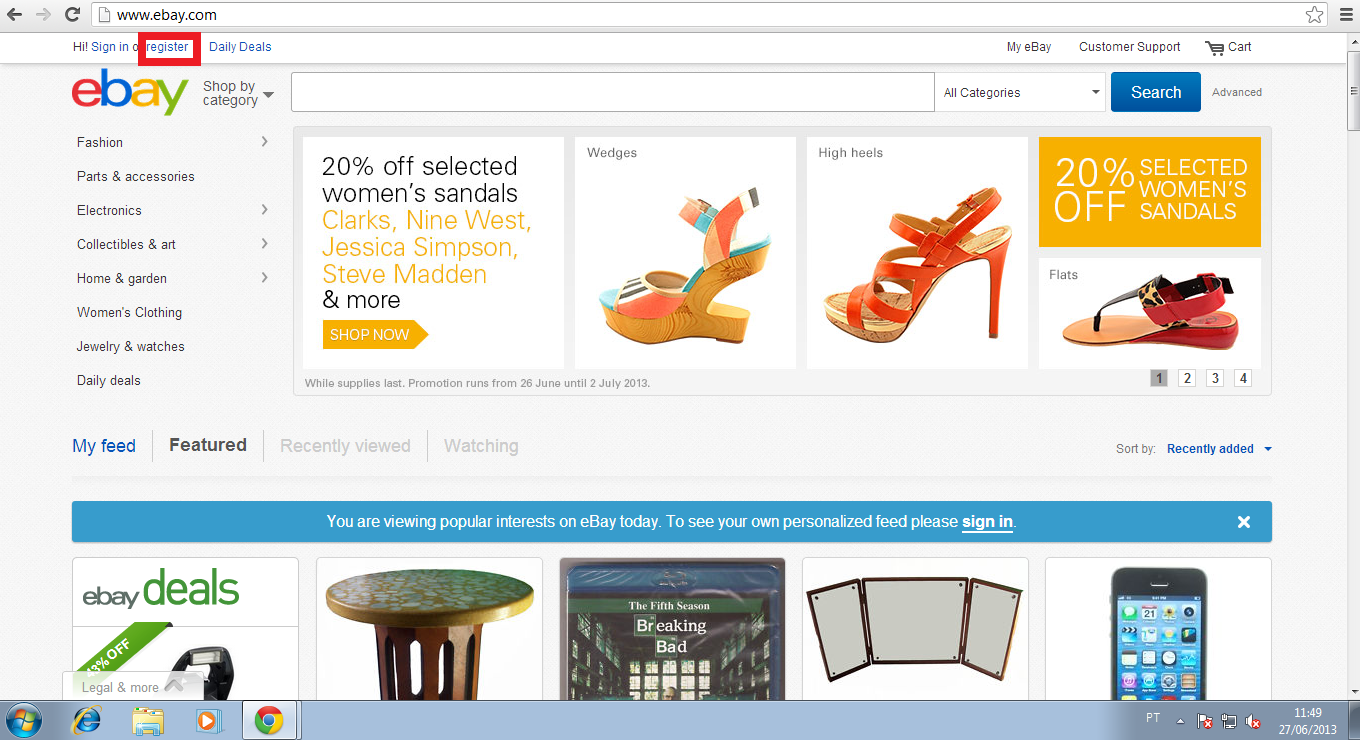Open the shopping cart icon
1360x740 pixels.
point(1215,48)
